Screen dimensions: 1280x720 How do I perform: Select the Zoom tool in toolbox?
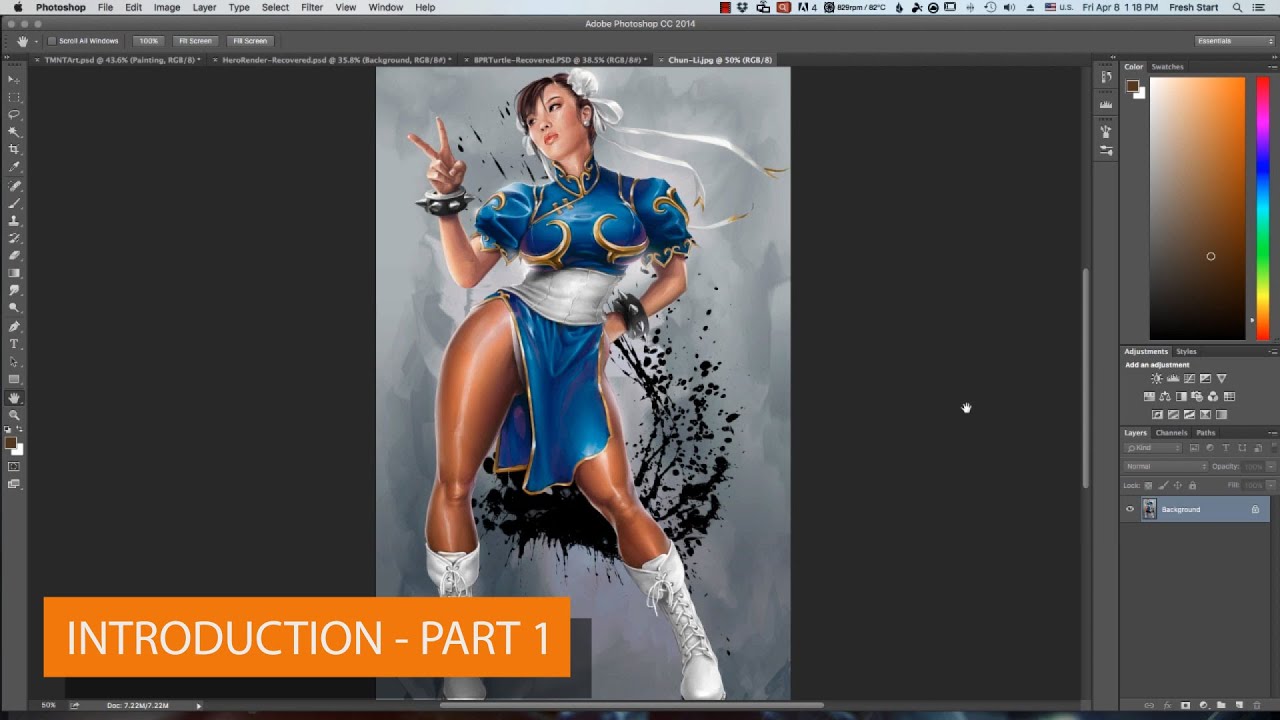coord(14,414)
